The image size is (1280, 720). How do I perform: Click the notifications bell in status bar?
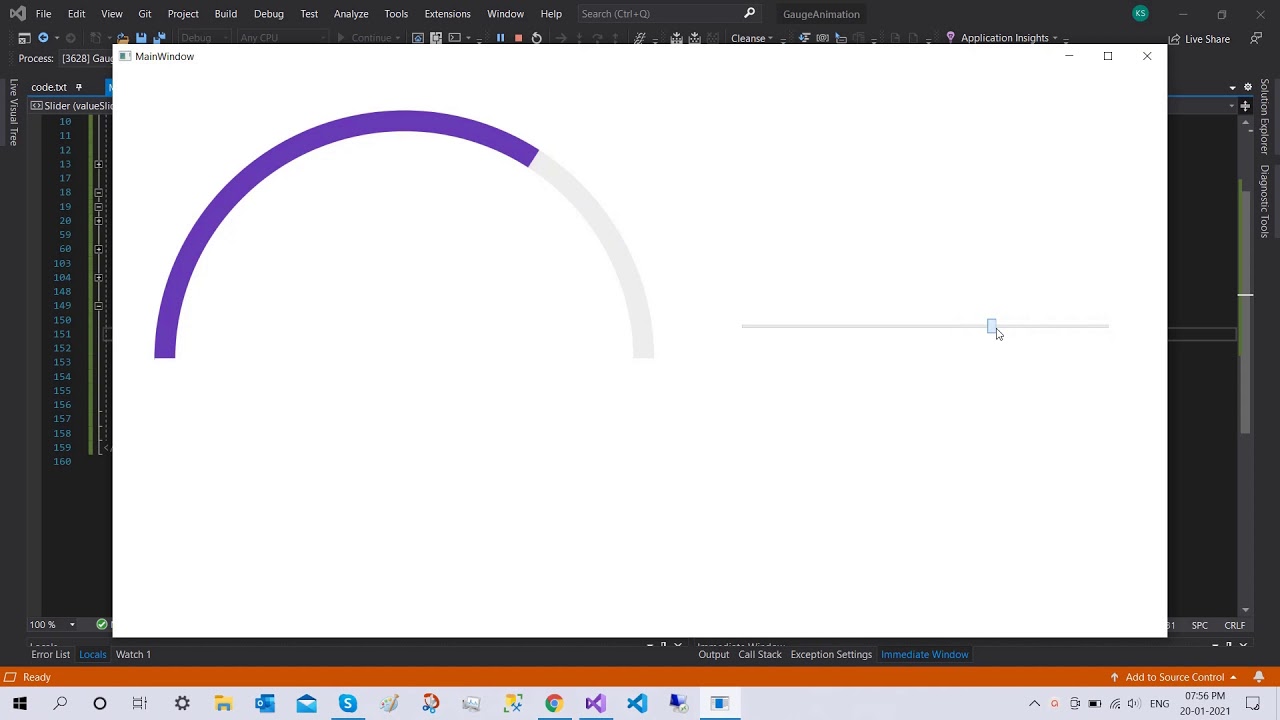[x=1259, y=677]
